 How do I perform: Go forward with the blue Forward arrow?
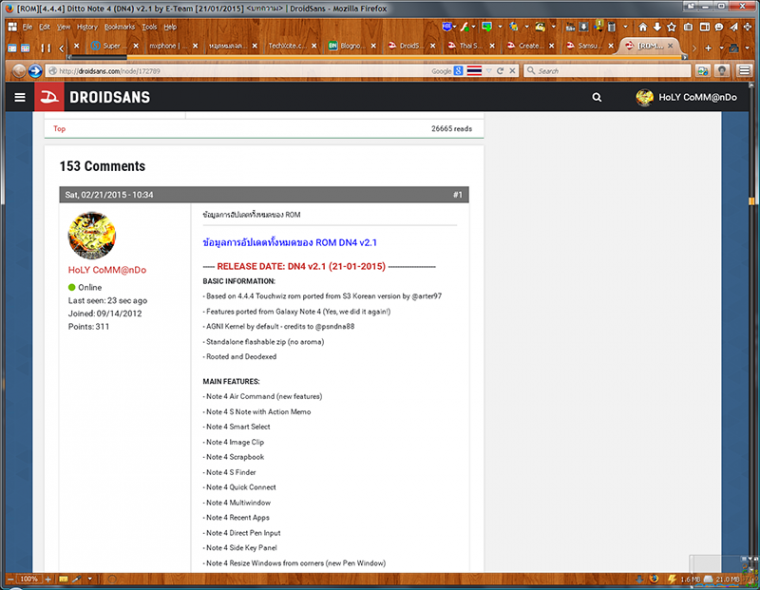[x=35, y=71]
